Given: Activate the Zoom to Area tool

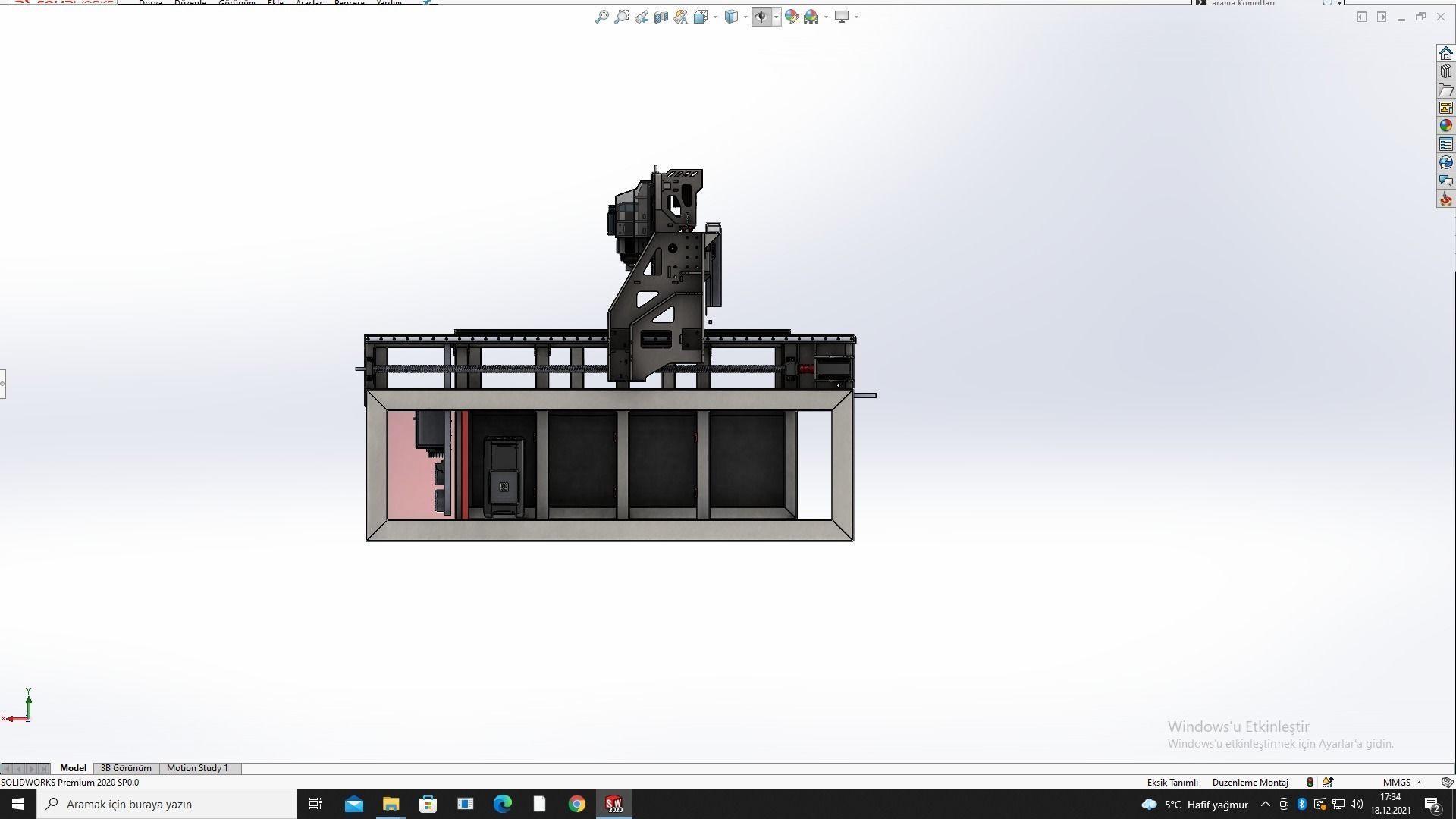Looking at the screenshot, I should pyautogui.click(x=622, y=17).
